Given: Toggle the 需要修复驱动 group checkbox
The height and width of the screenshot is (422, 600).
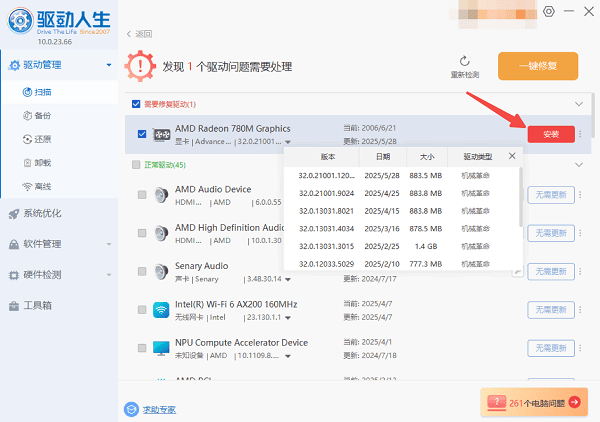Looking at the screenshot, I should point(136,104).
